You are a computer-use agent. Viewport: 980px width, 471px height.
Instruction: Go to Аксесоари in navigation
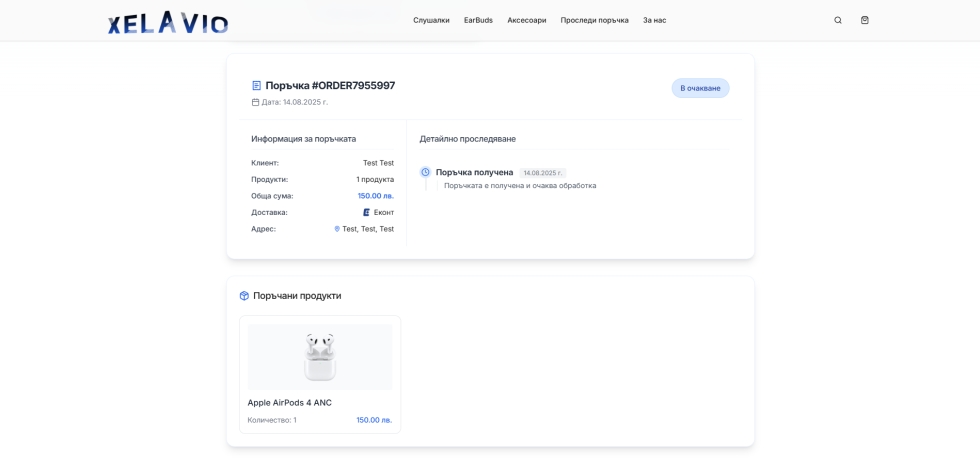tap(527, 20)
